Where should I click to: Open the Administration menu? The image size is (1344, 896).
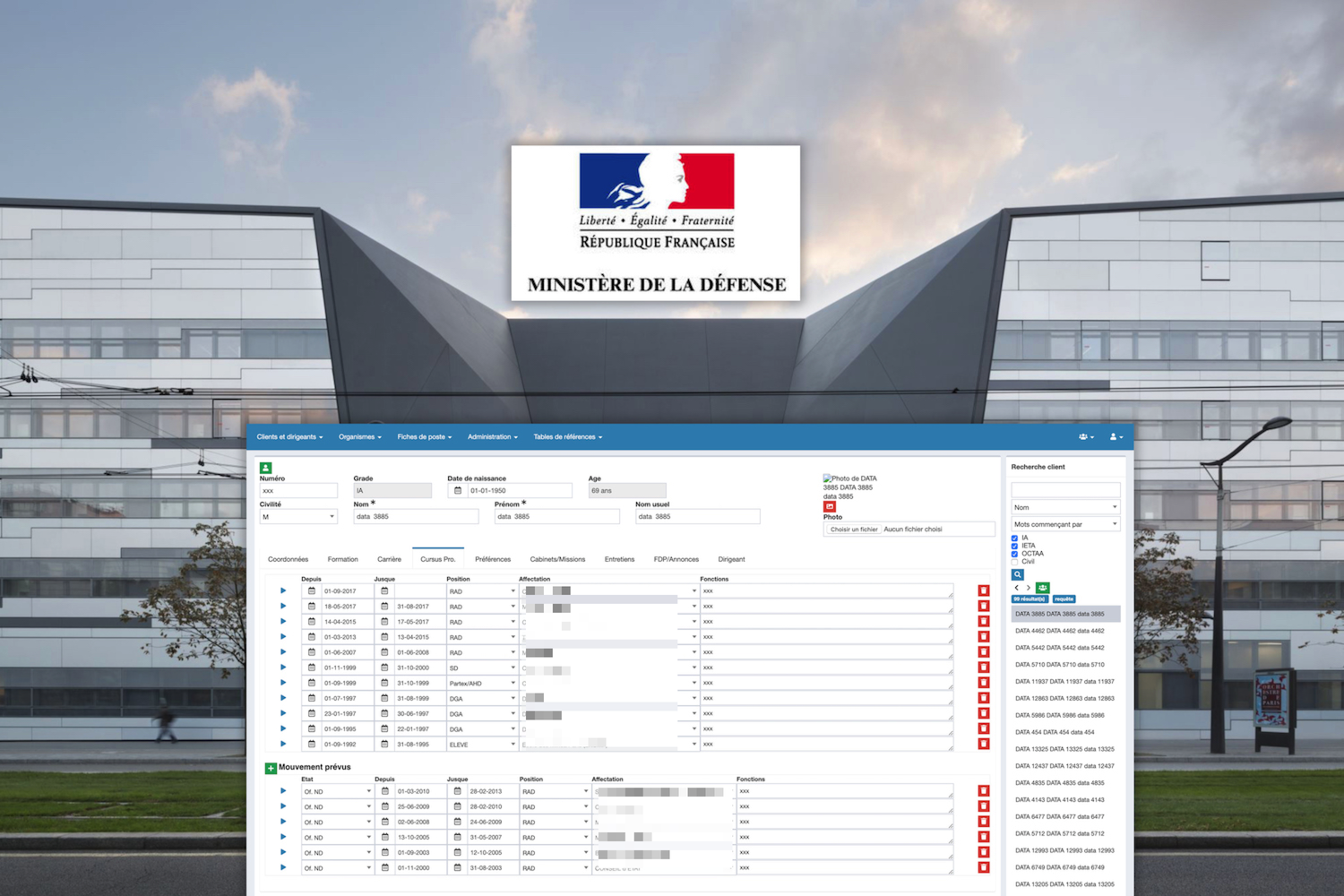click(x=491, y=436)
